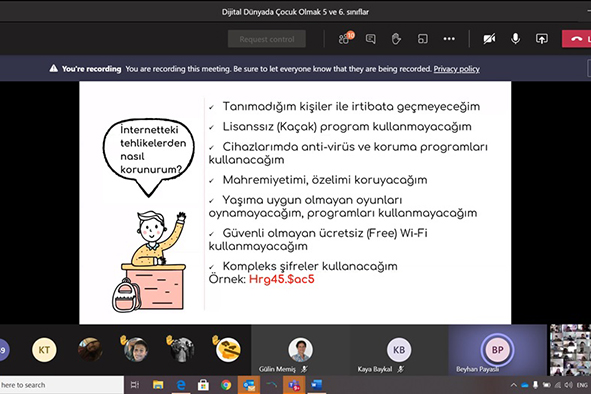Screen dimensions: 591x394
Task: Click the 'You're recording' banner label
Action: point(91,69)
